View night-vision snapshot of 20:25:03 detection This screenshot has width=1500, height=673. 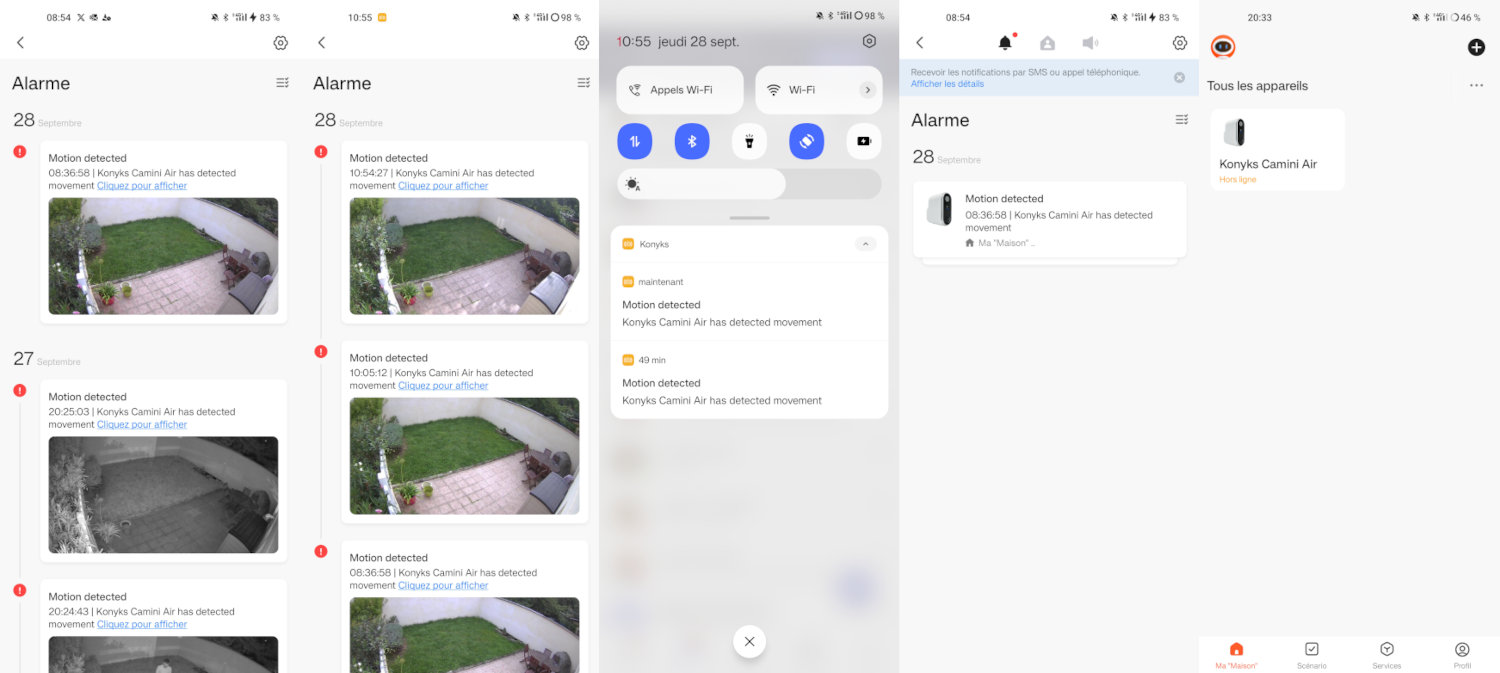[163, 495]
